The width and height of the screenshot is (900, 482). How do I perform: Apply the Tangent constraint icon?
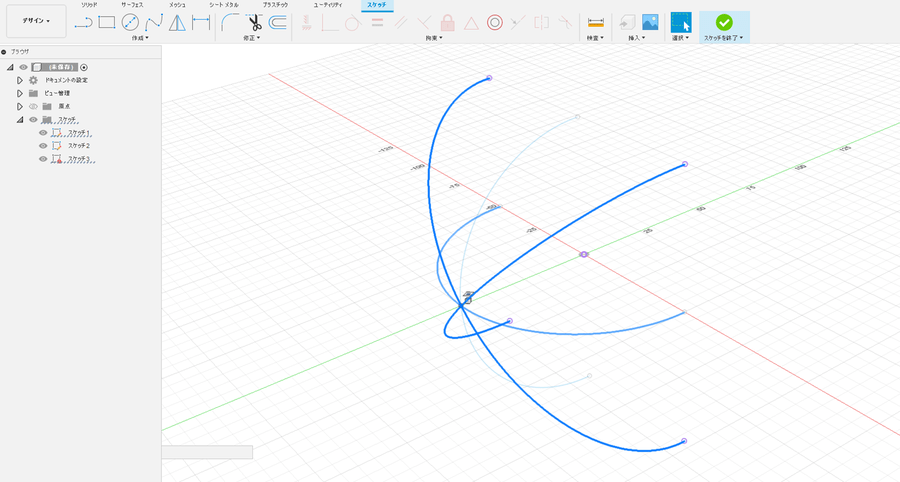(x=353, y=23)
